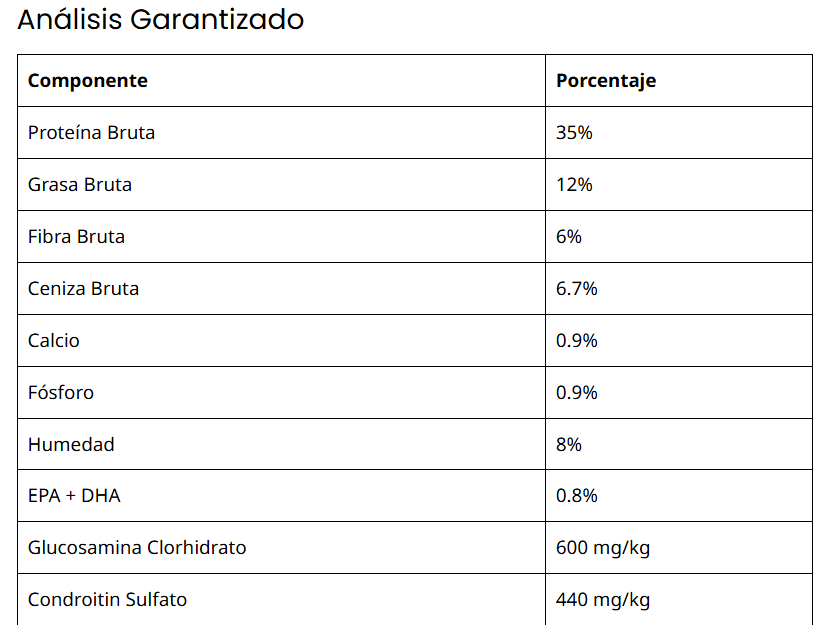Select the 6% fiber value
This screenshot has width=815, height=627.
(569, 237)
